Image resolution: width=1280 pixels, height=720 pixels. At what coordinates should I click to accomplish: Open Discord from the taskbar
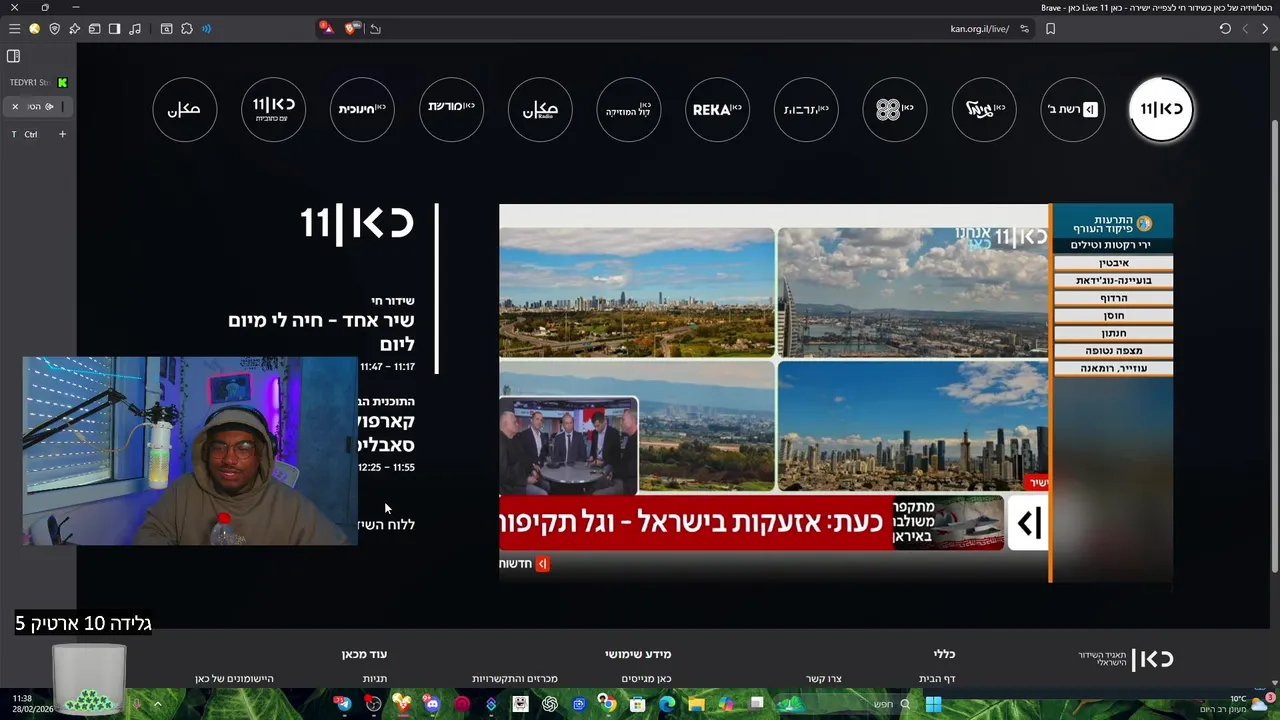click(432, 704)
